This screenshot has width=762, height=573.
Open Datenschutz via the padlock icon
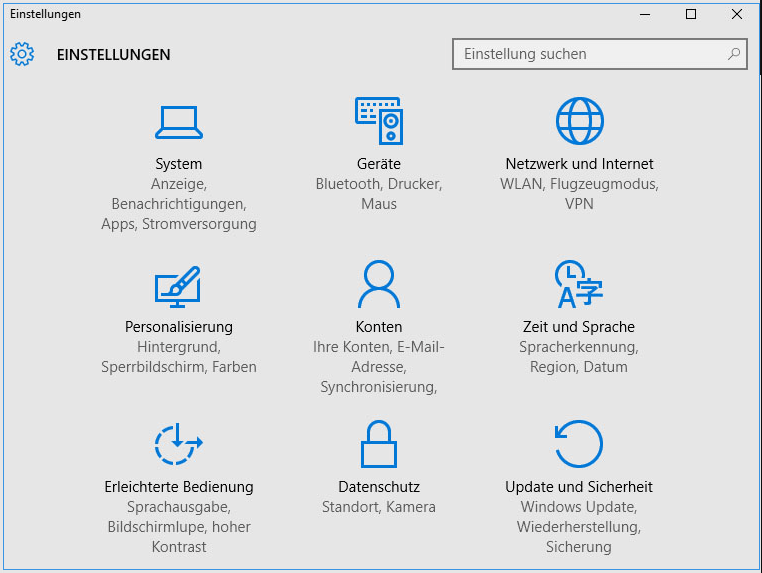click(x=379, y=444)
